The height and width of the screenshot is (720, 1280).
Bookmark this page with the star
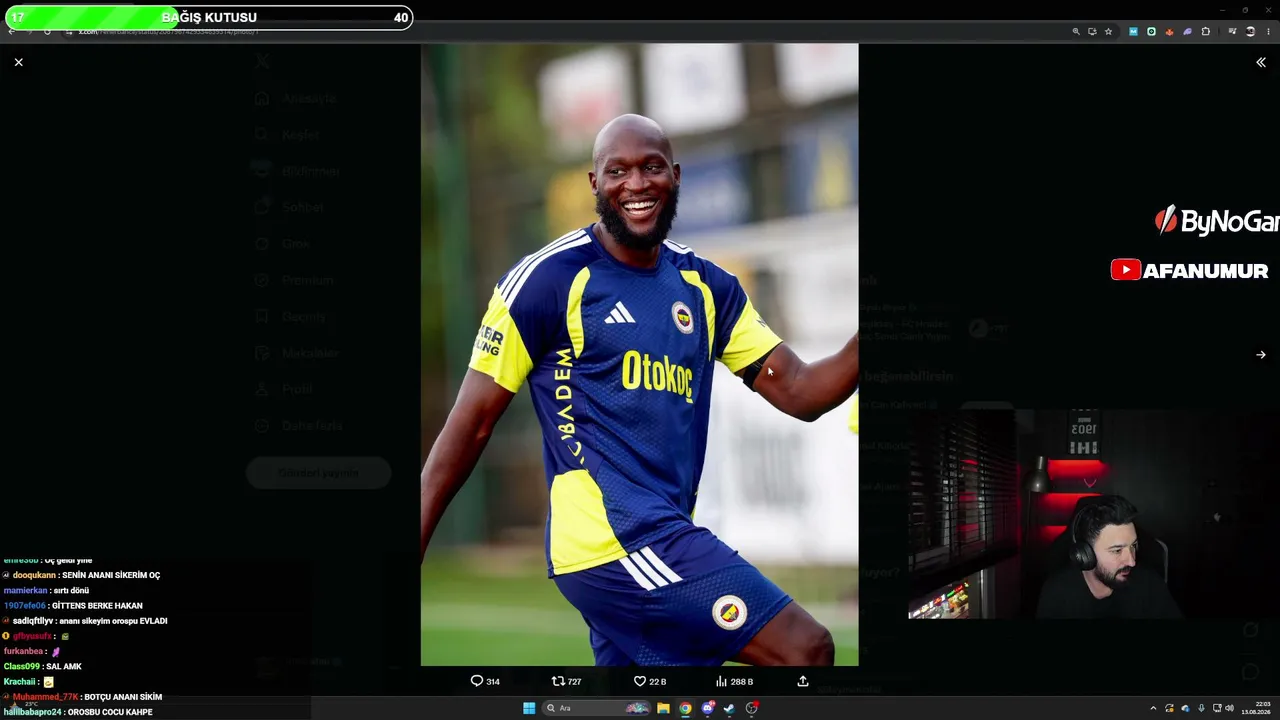click(x=1108, y=32)
